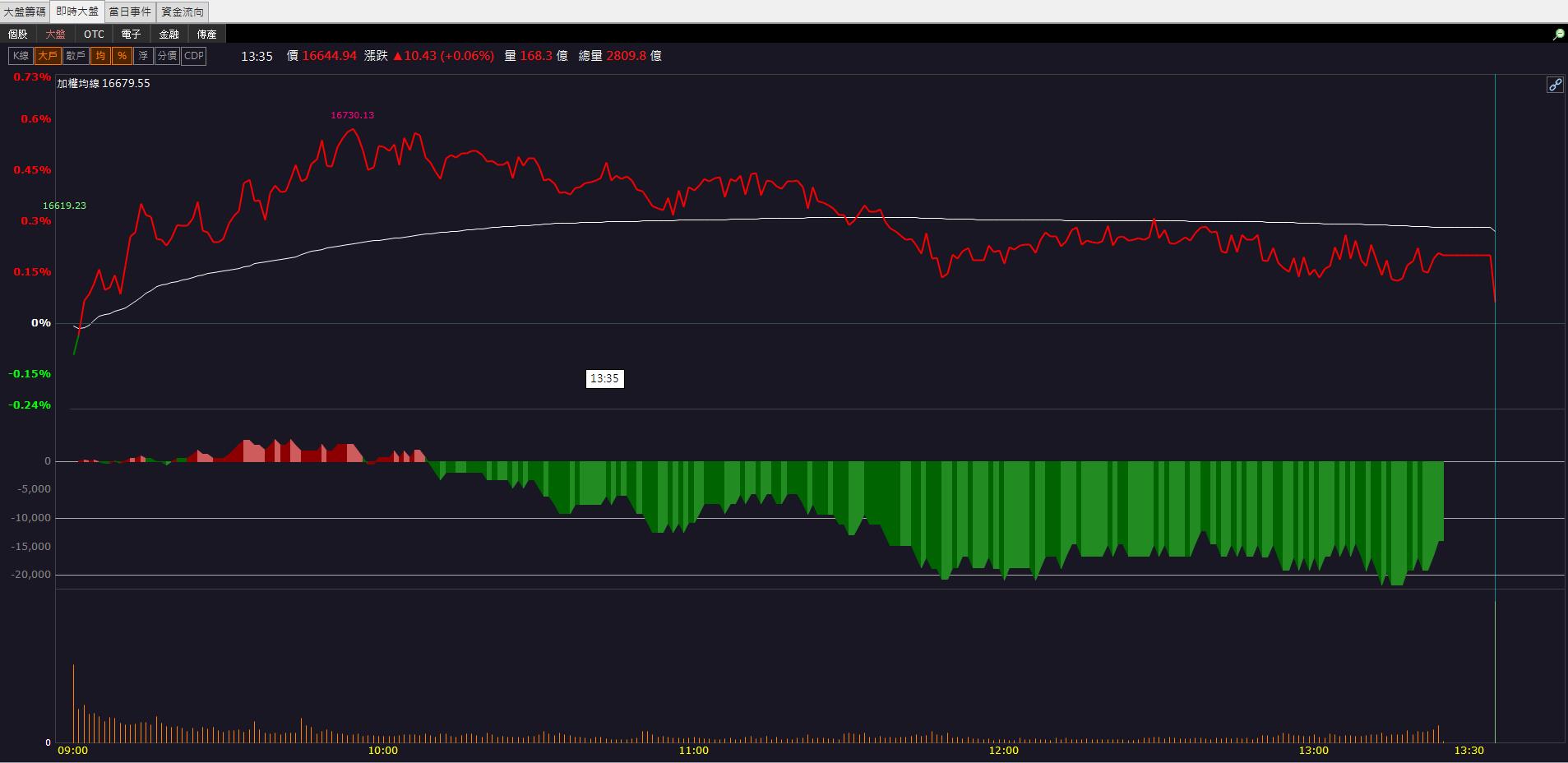Select the 個股 category
The image size is (1568, 763).
point(18,34)
